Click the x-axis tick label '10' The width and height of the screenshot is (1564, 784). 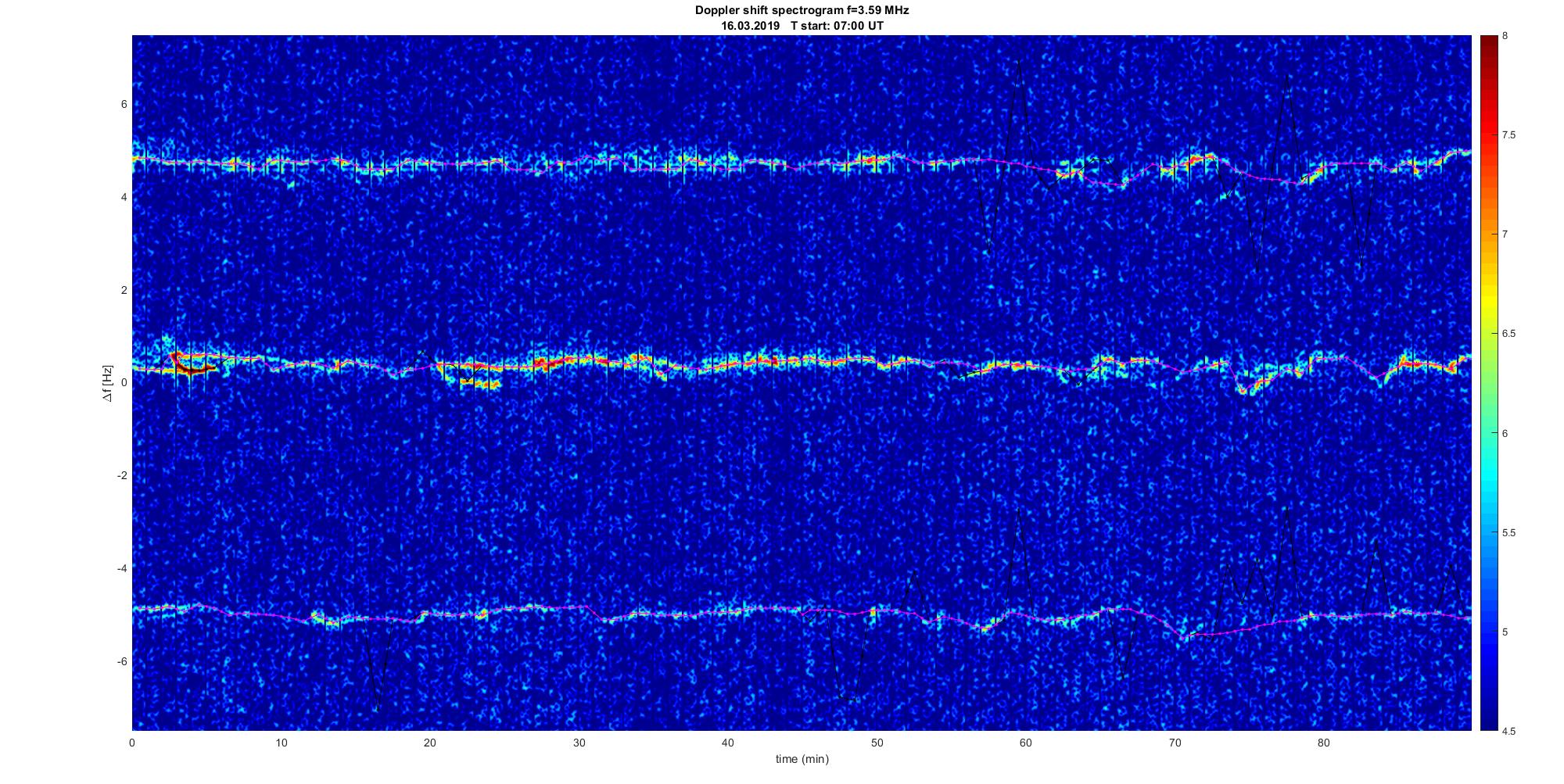click(281, 743)
